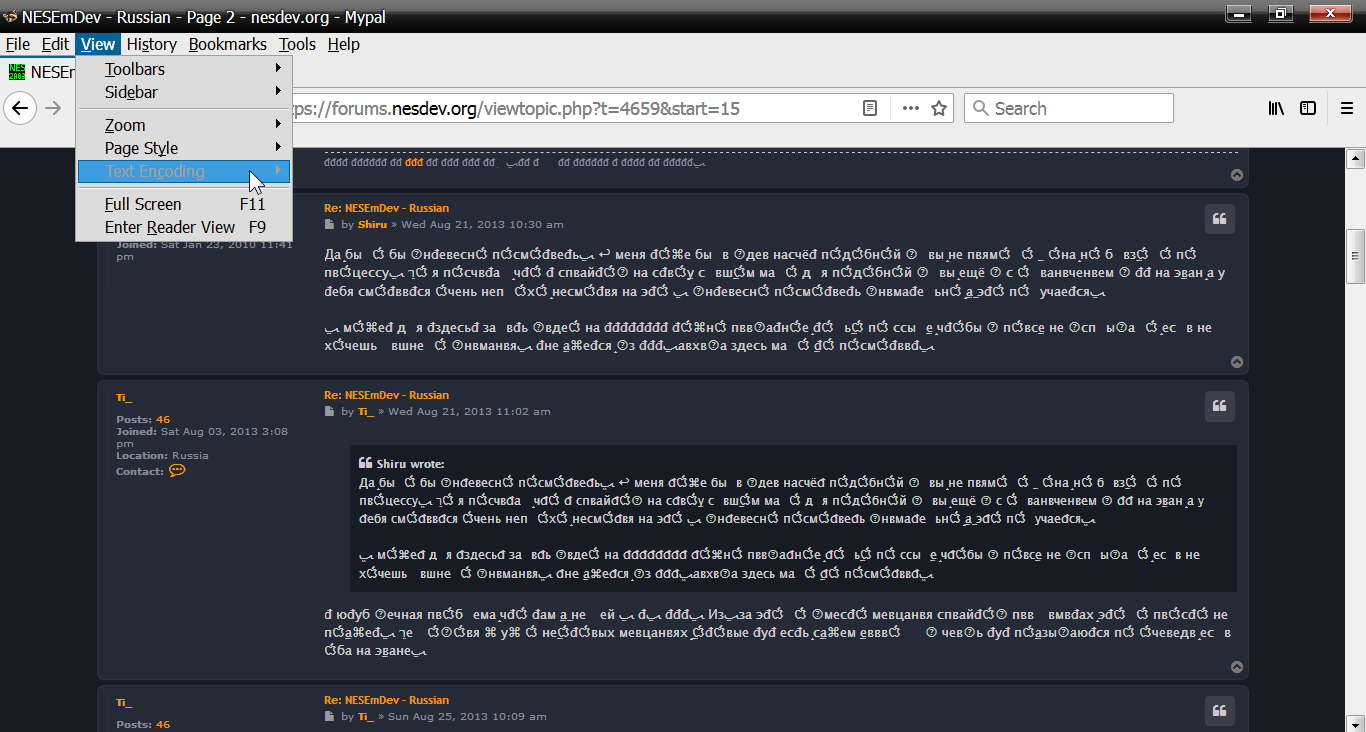Open Ti_'s contact speech bubble icon
The width and height of the screenshot is (1366, 732).
[177, 470]
